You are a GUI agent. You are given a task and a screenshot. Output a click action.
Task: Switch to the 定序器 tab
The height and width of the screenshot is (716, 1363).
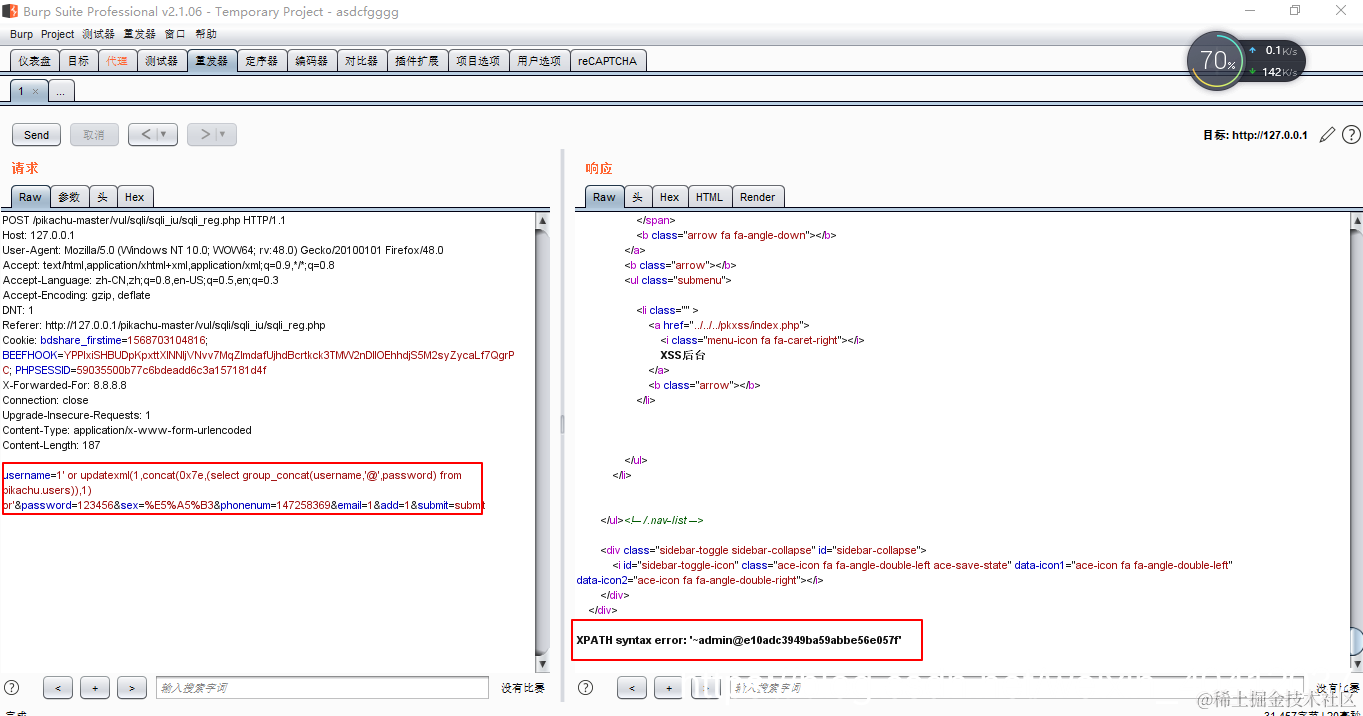coord(262,61)
